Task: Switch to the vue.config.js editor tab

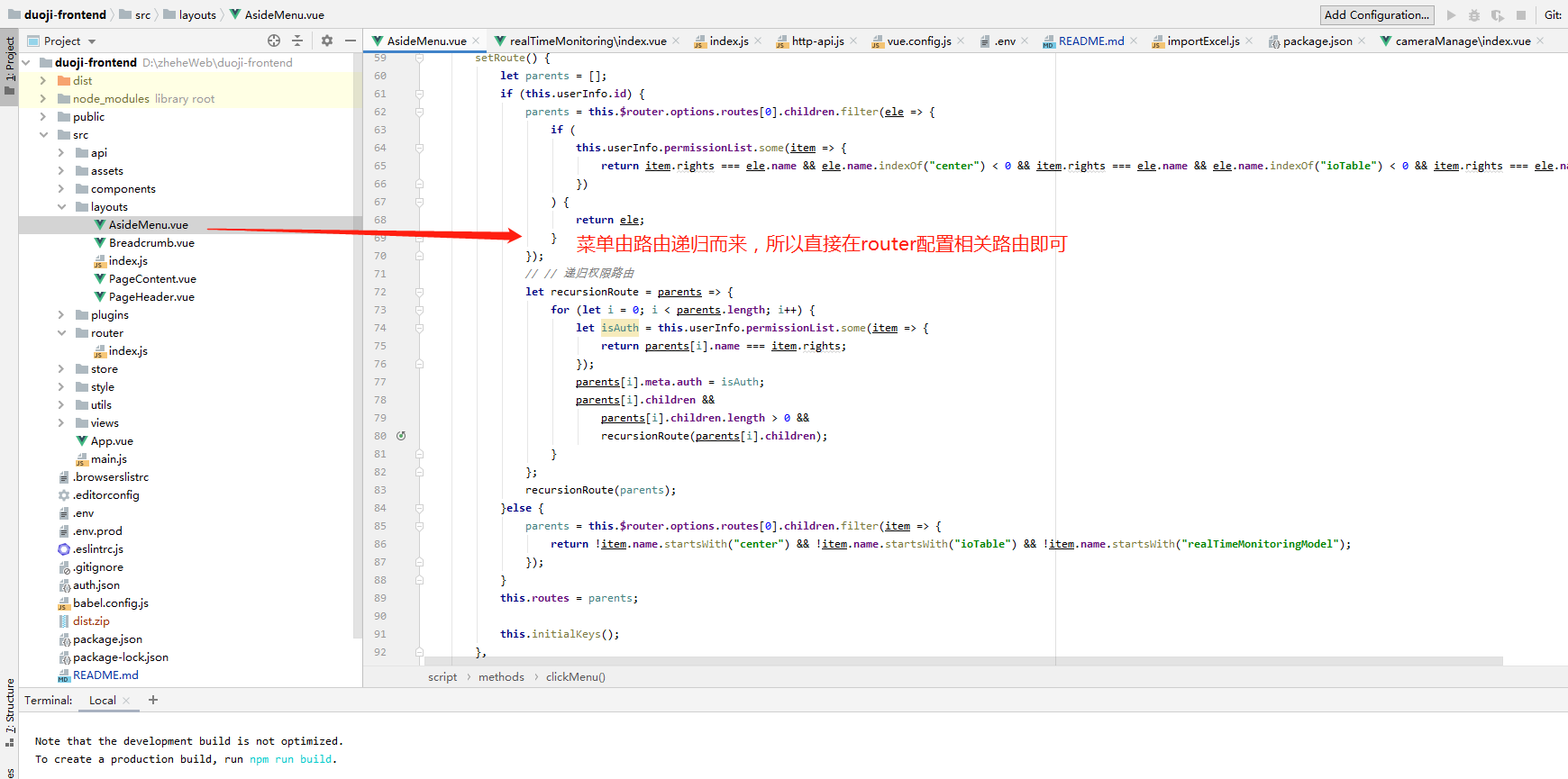Action: click(918, 41)
